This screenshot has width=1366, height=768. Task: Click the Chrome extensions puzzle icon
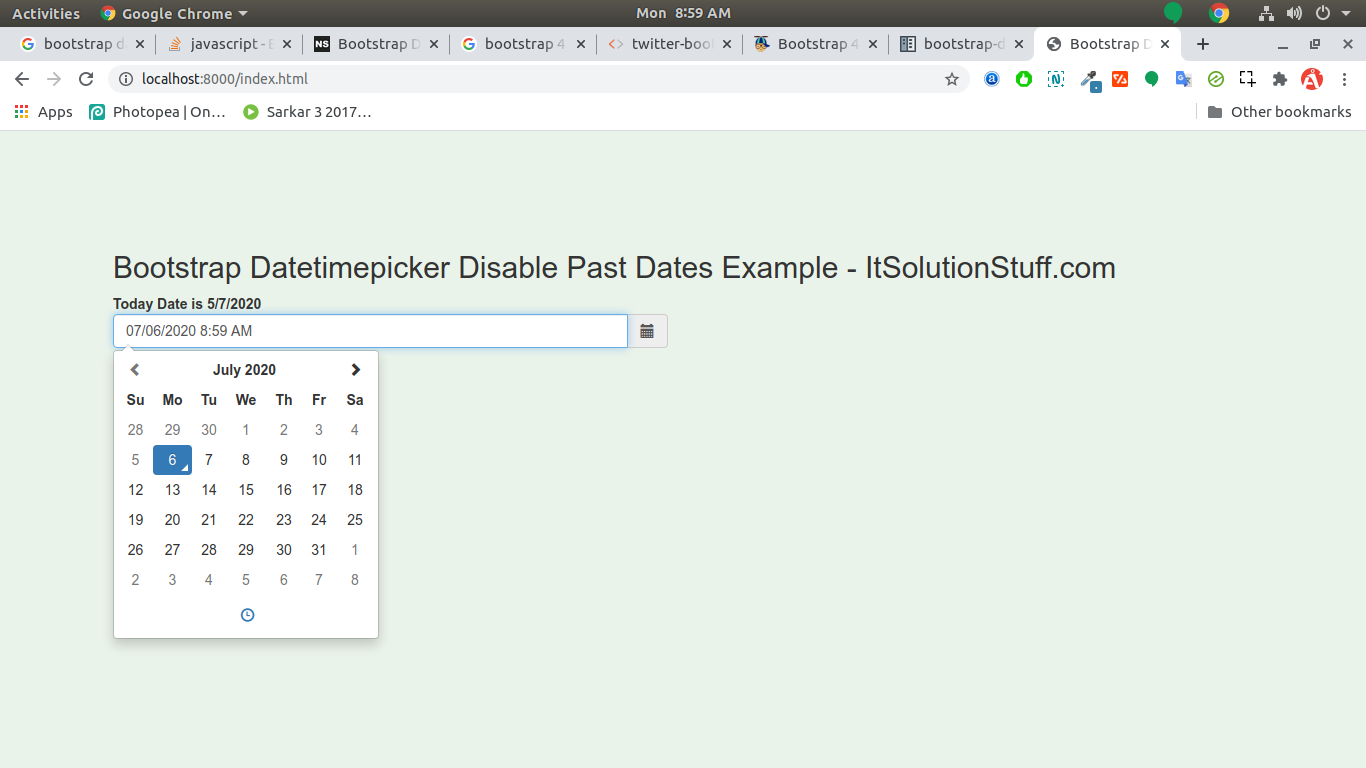(x=1279, y=78)
